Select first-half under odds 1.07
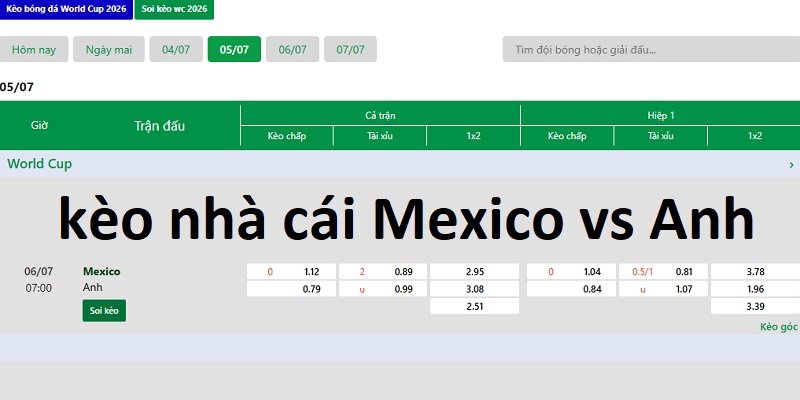This screenshot has height=400, width=800. [663, 289]
